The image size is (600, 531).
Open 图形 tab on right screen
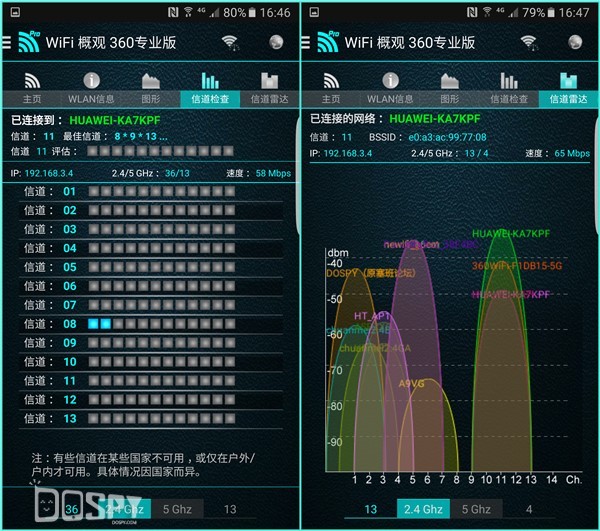click(450, 89)
